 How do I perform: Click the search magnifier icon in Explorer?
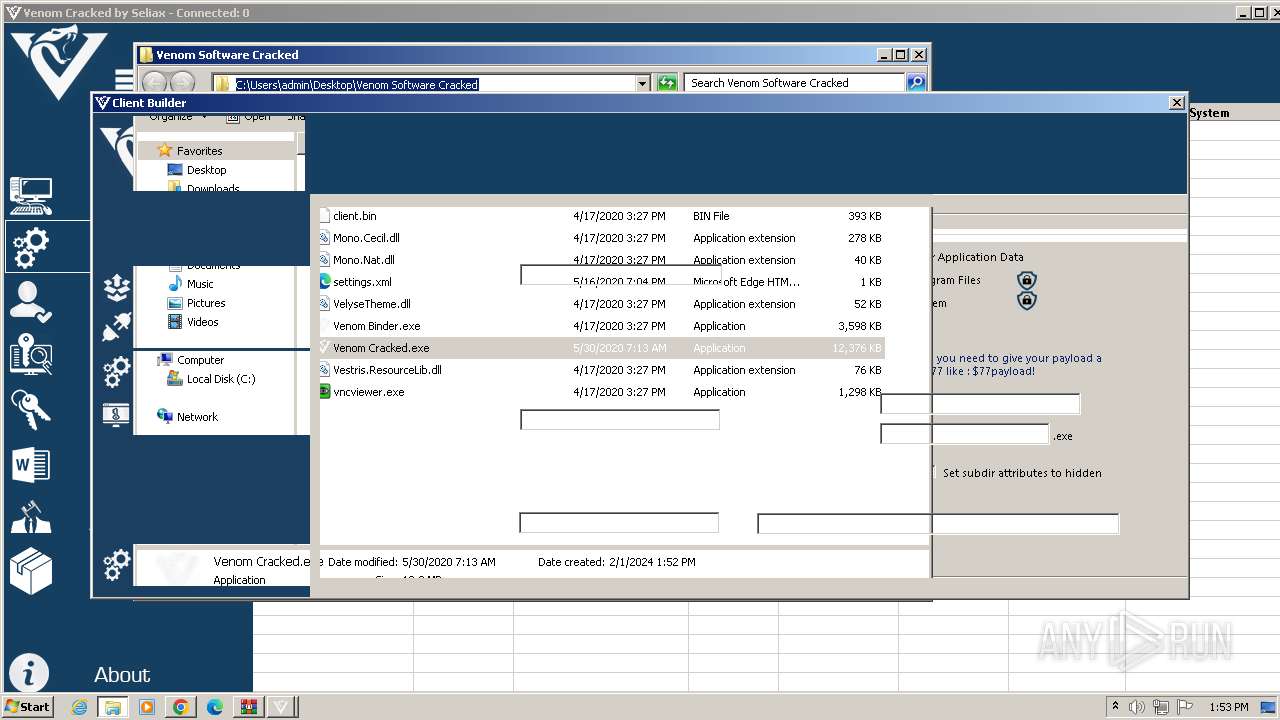(916, 83)
